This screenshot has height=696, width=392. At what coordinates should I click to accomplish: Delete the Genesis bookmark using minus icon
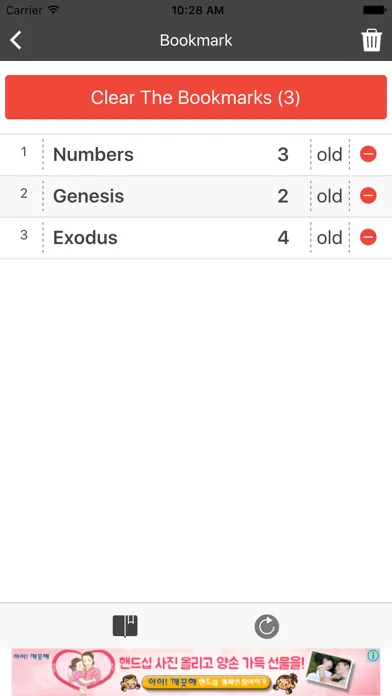(368, 195)
